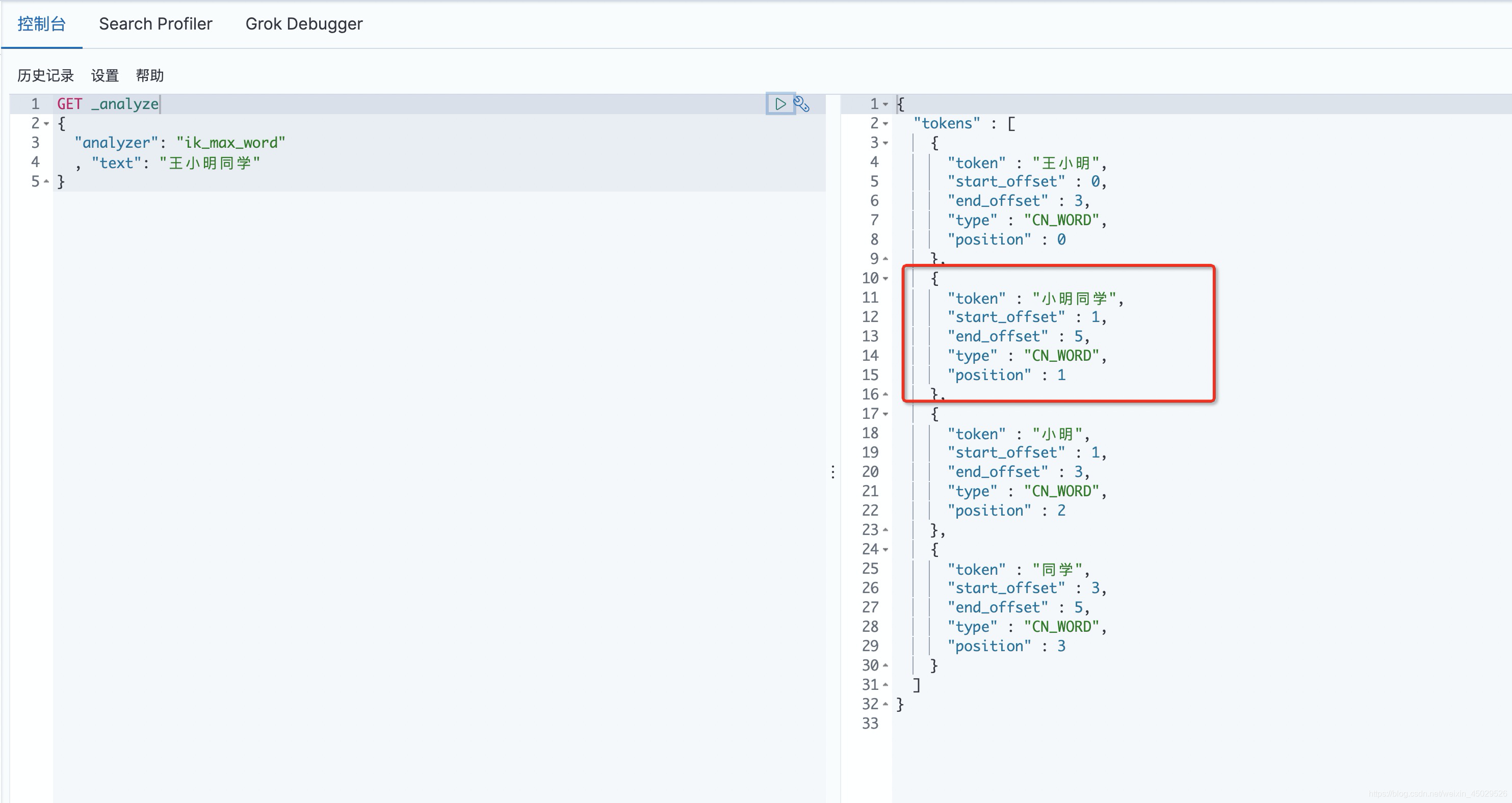Open 帮助 help menu

tap(150, 76)
